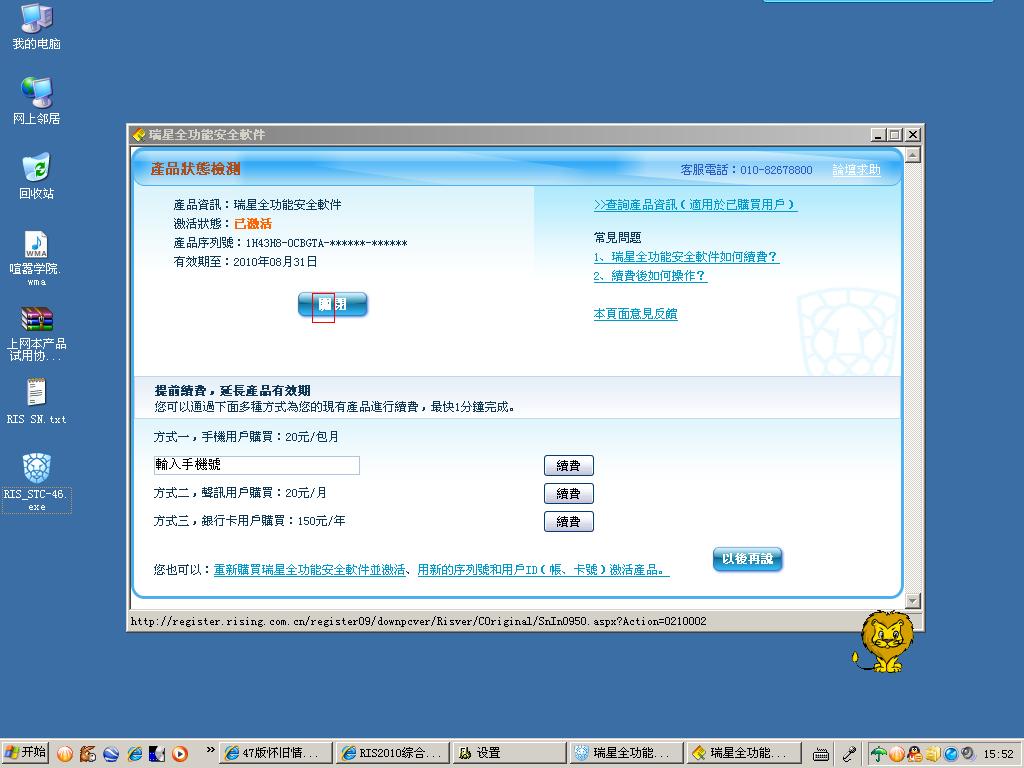Open 查詢產品資訊 link for purchased users
1024x768 pixels.
click(696, 205)
